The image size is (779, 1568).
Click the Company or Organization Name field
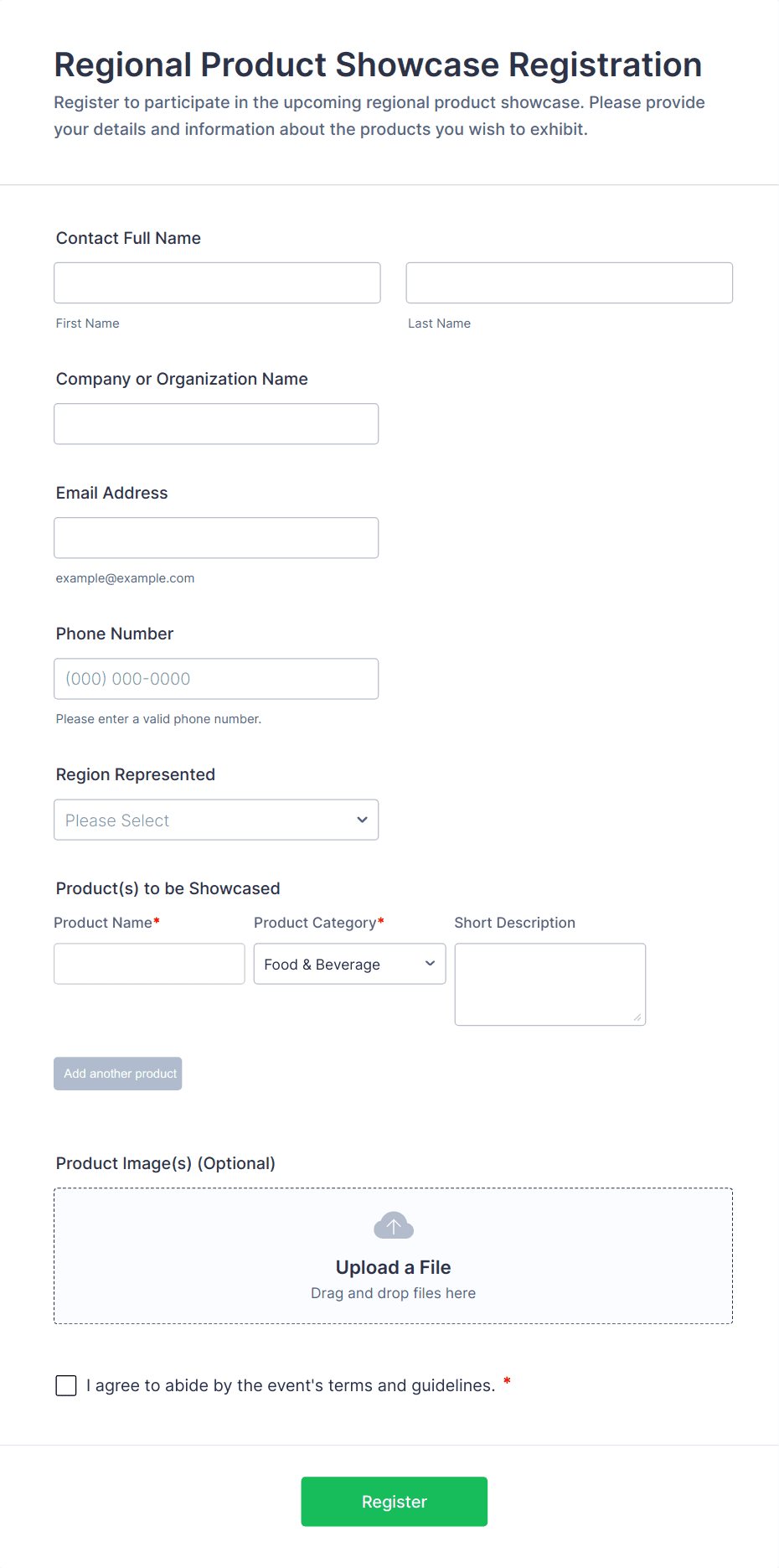coord(216,424)
